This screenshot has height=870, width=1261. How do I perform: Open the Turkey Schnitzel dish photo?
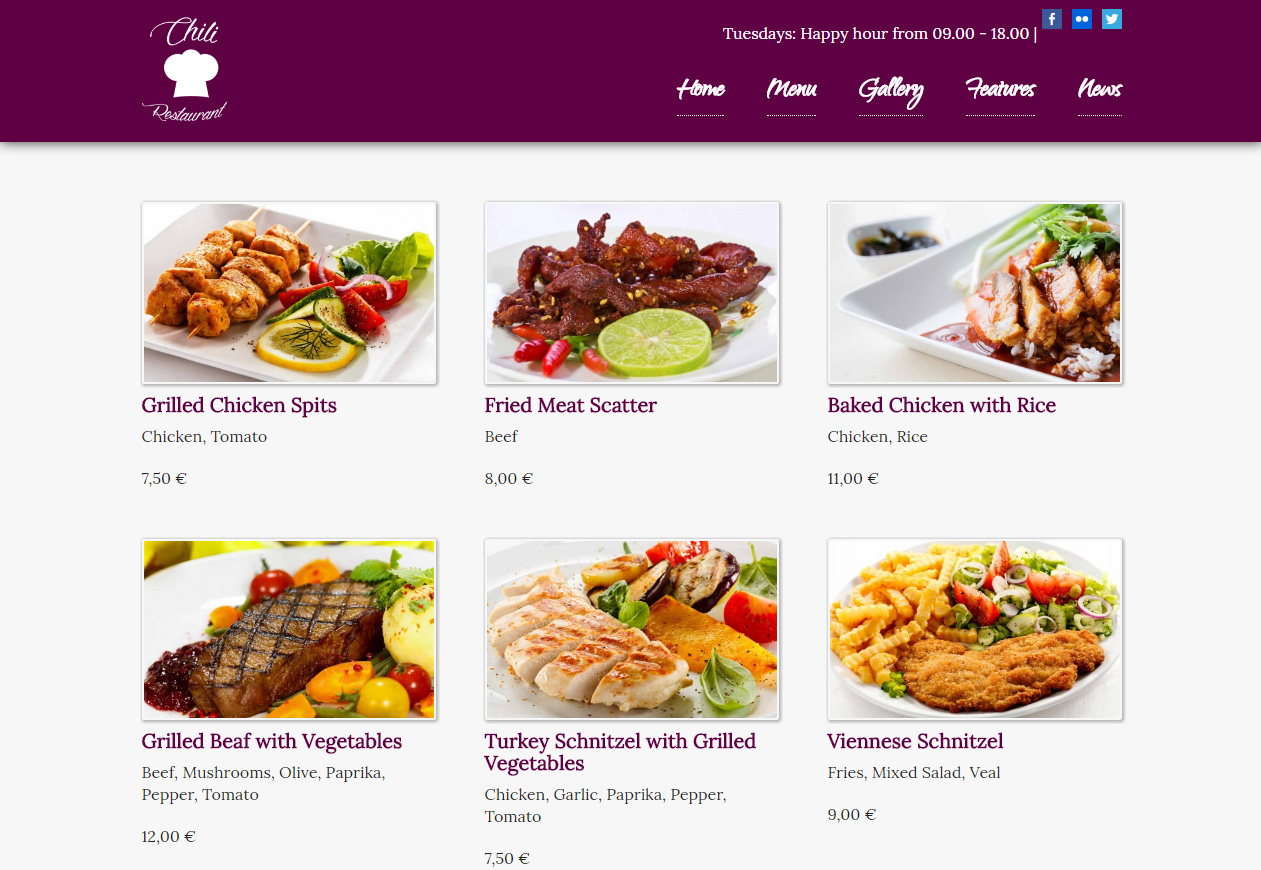coord(632,630)
